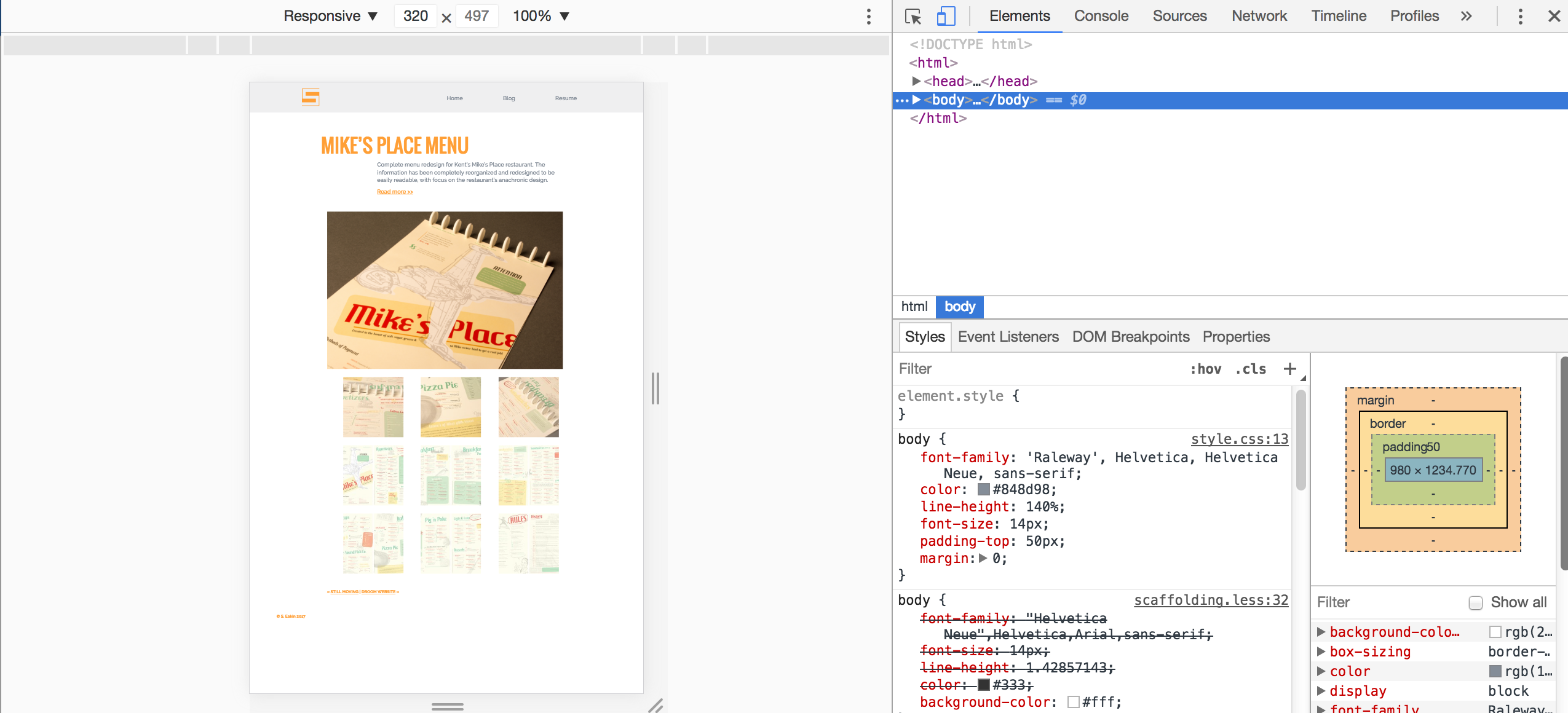Switch to the Console tab
Screen dimensions: 1568x713
point(1101,16)
